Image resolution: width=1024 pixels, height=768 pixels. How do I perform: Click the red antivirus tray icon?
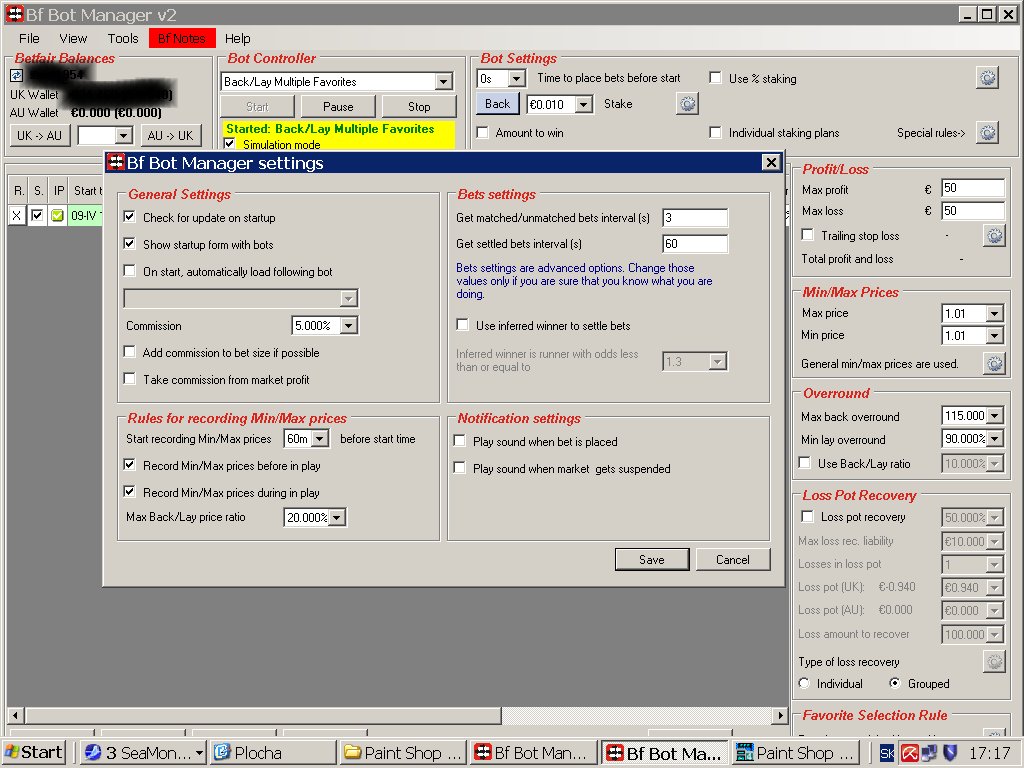click(x=909, y=754)
